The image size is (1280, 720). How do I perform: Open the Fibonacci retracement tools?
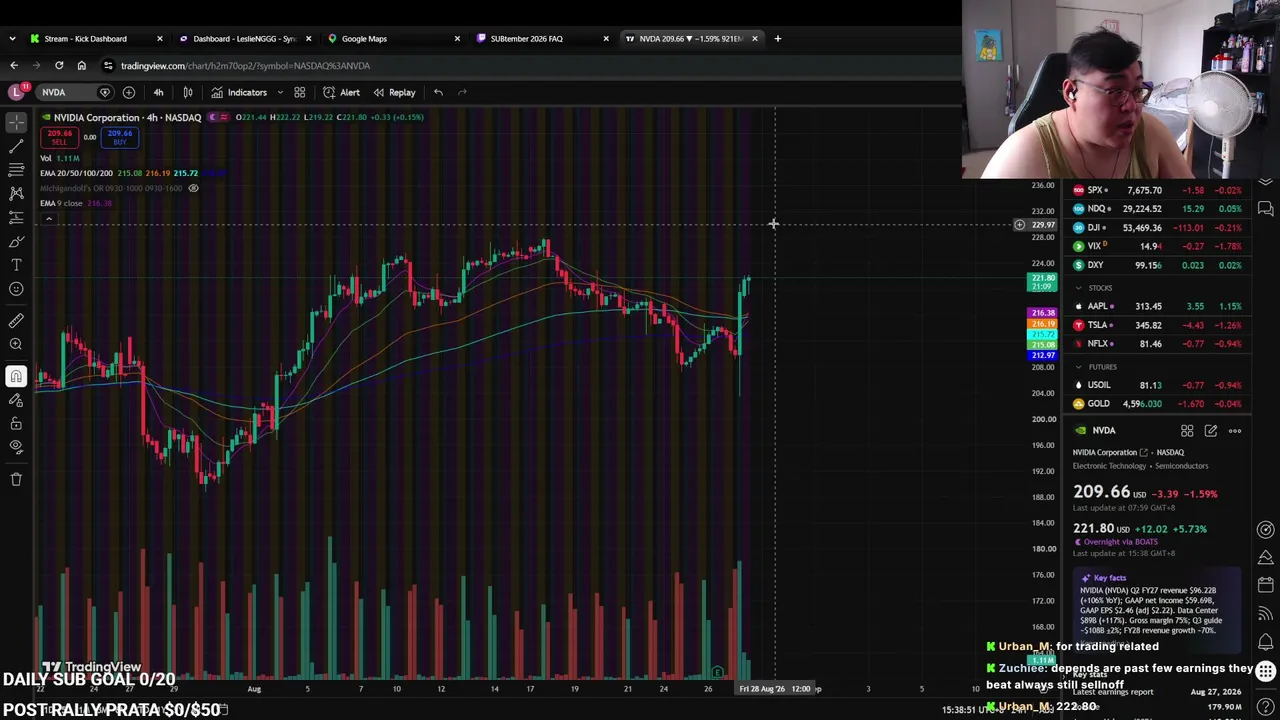pyautogui.click(x=16, y=170)
